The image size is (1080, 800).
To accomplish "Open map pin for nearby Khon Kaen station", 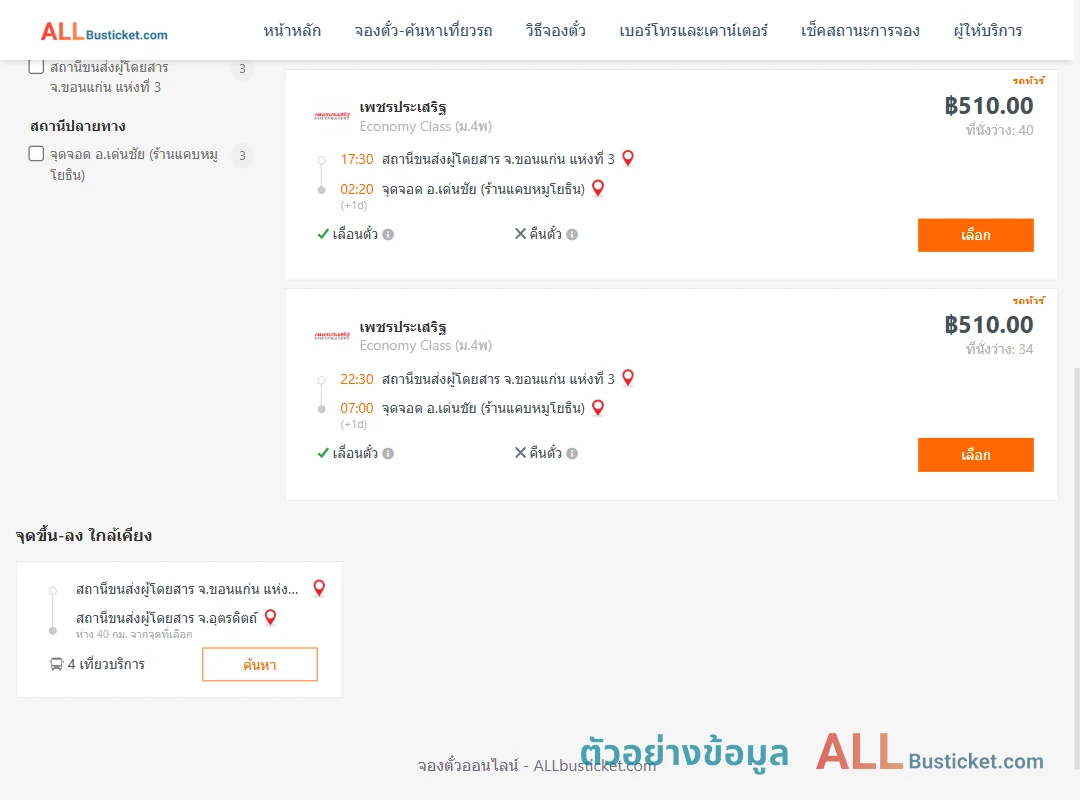I will 319,588.
